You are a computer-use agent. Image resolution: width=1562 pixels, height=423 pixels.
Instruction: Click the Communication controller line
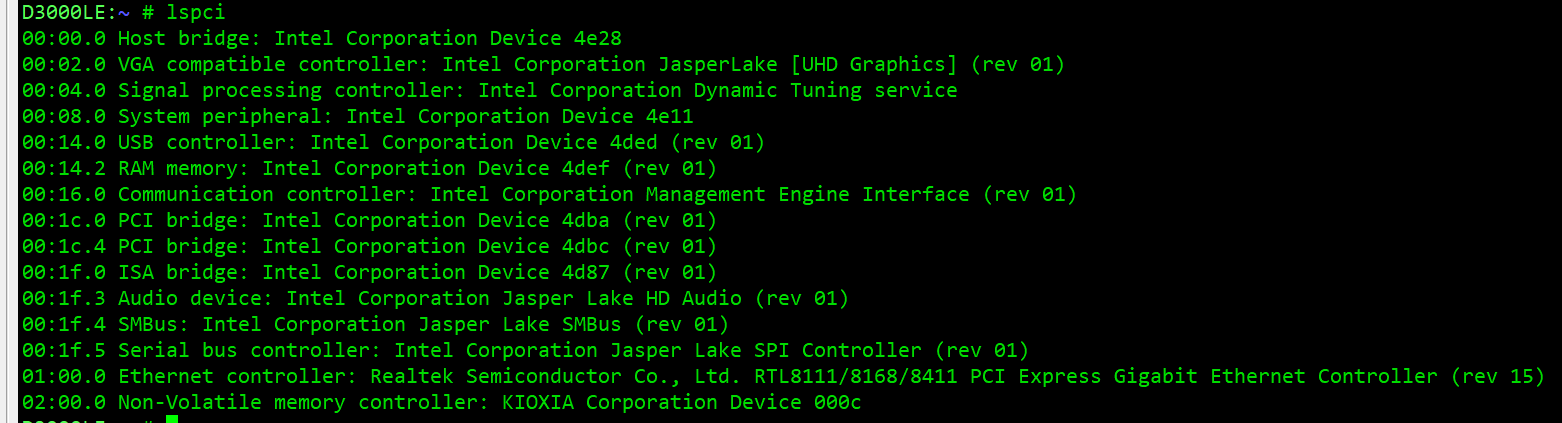click(549, 195)
